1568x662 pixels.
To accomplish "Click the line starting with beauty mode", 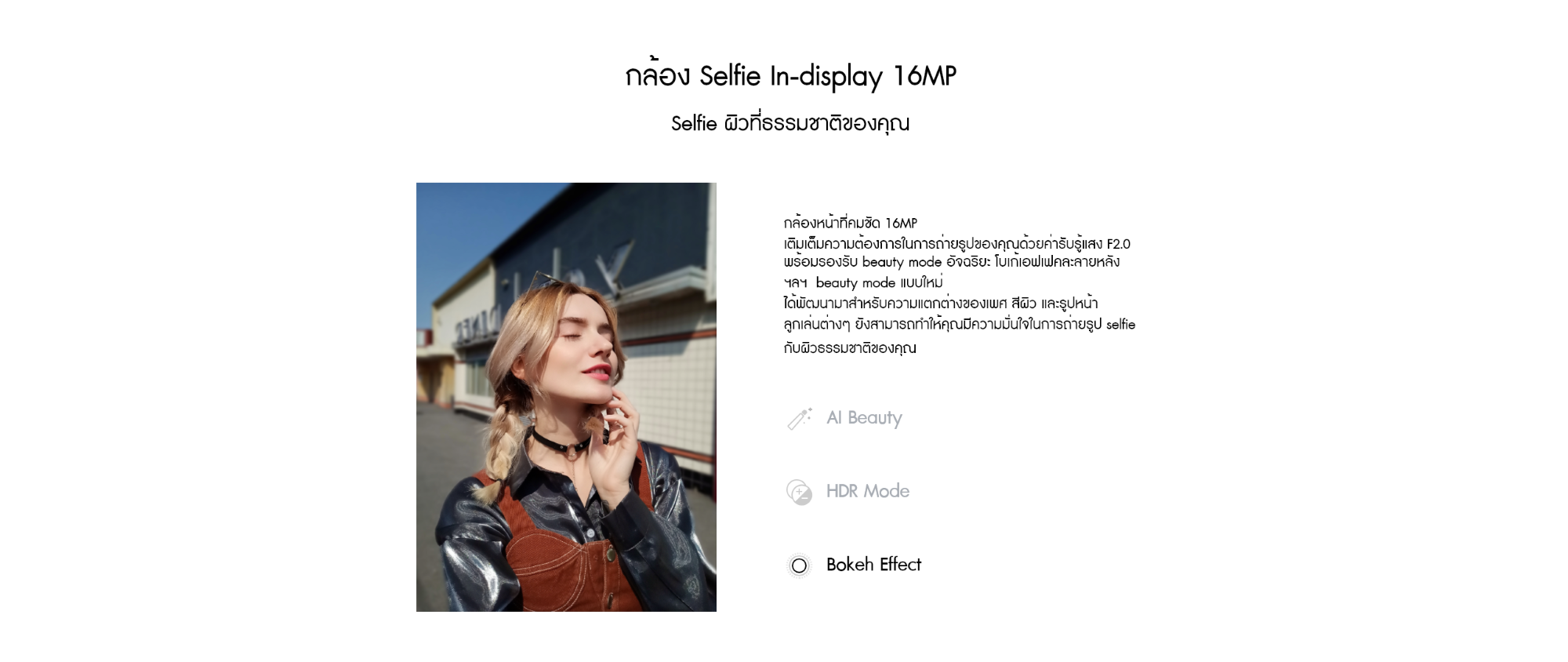I will tap(863, 282).
